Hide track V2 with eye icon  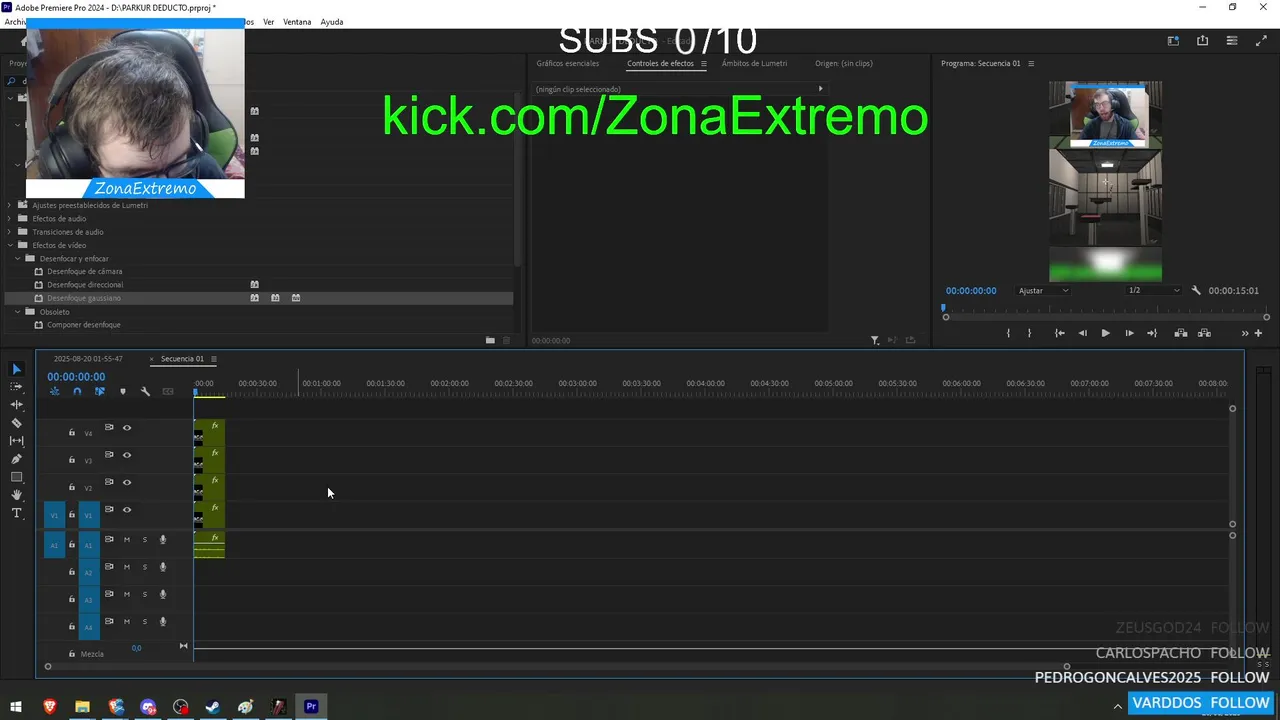(127, 482)
